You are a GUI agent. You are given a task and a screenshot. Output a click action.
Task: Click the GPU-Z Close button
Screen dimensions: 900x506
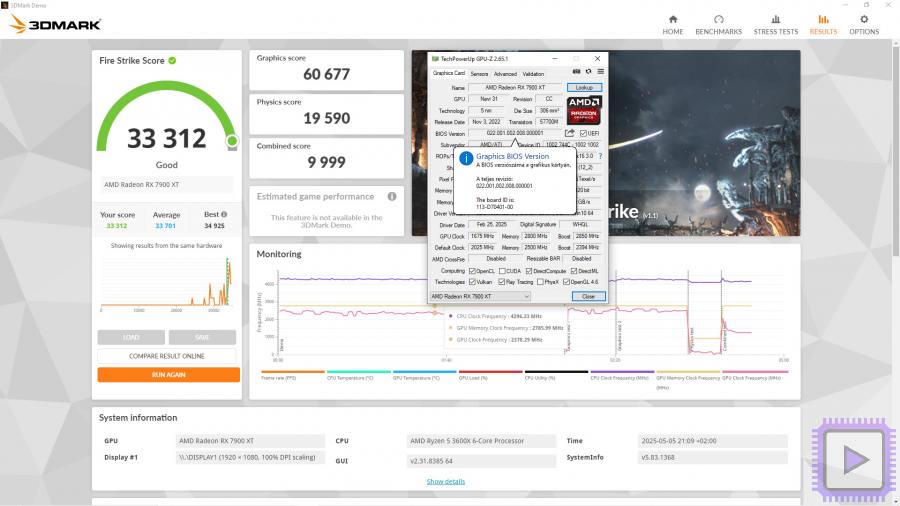tap(588, 297)
